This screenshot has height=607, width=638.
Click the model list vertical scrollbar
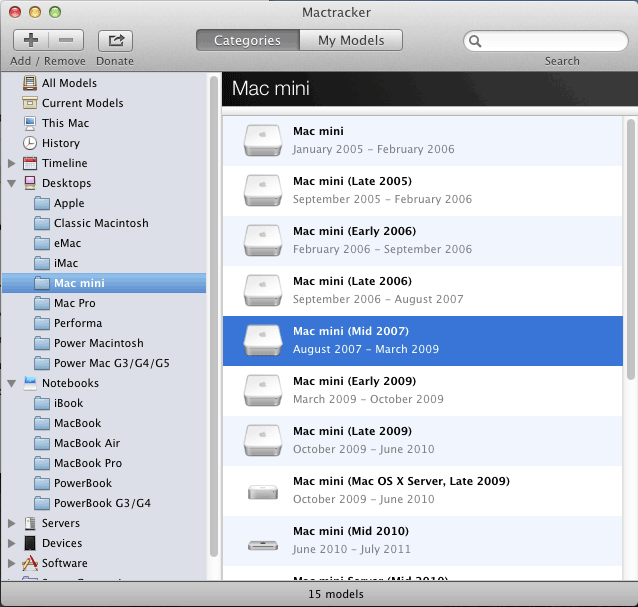coord(631,249)
